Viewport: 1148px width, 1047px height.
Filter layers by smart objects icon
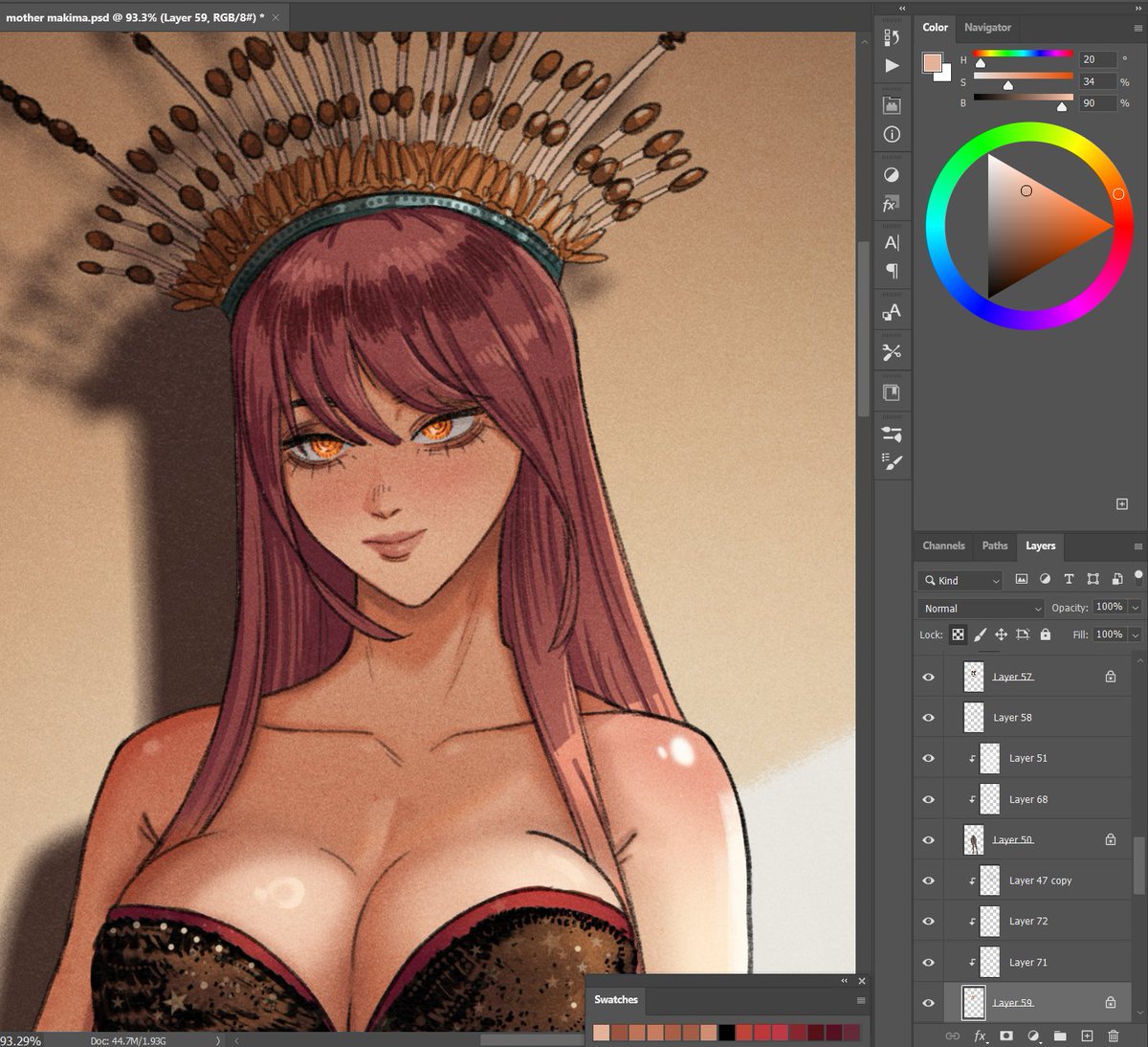(x=1116, y=579)
